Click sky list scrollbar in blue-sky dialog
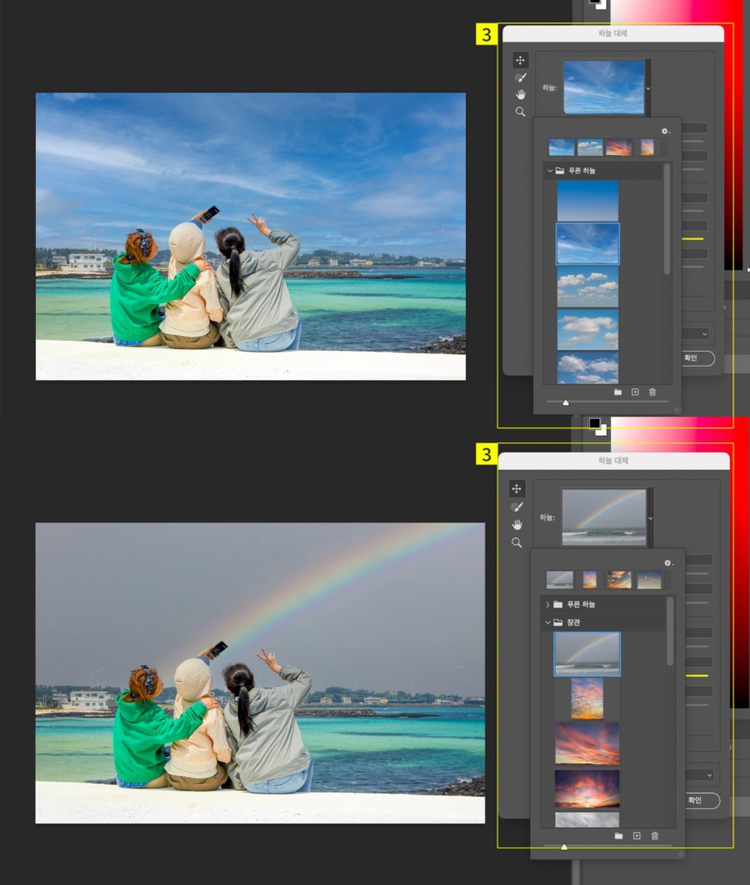750x885 pixels. 667,219
